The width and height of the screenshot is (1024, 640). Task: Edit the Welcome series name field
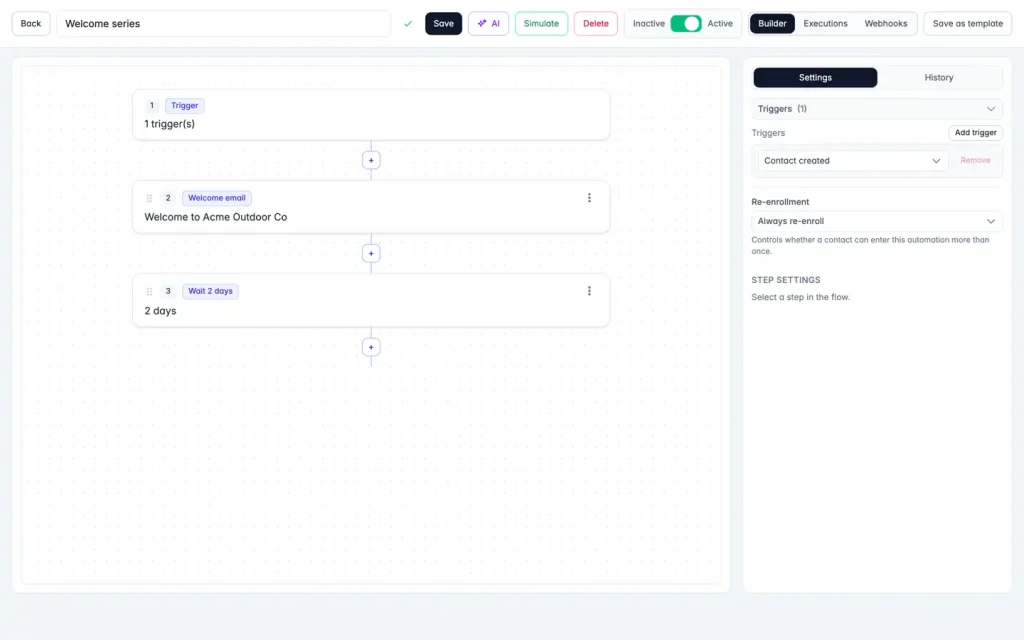tap(223, 24)
